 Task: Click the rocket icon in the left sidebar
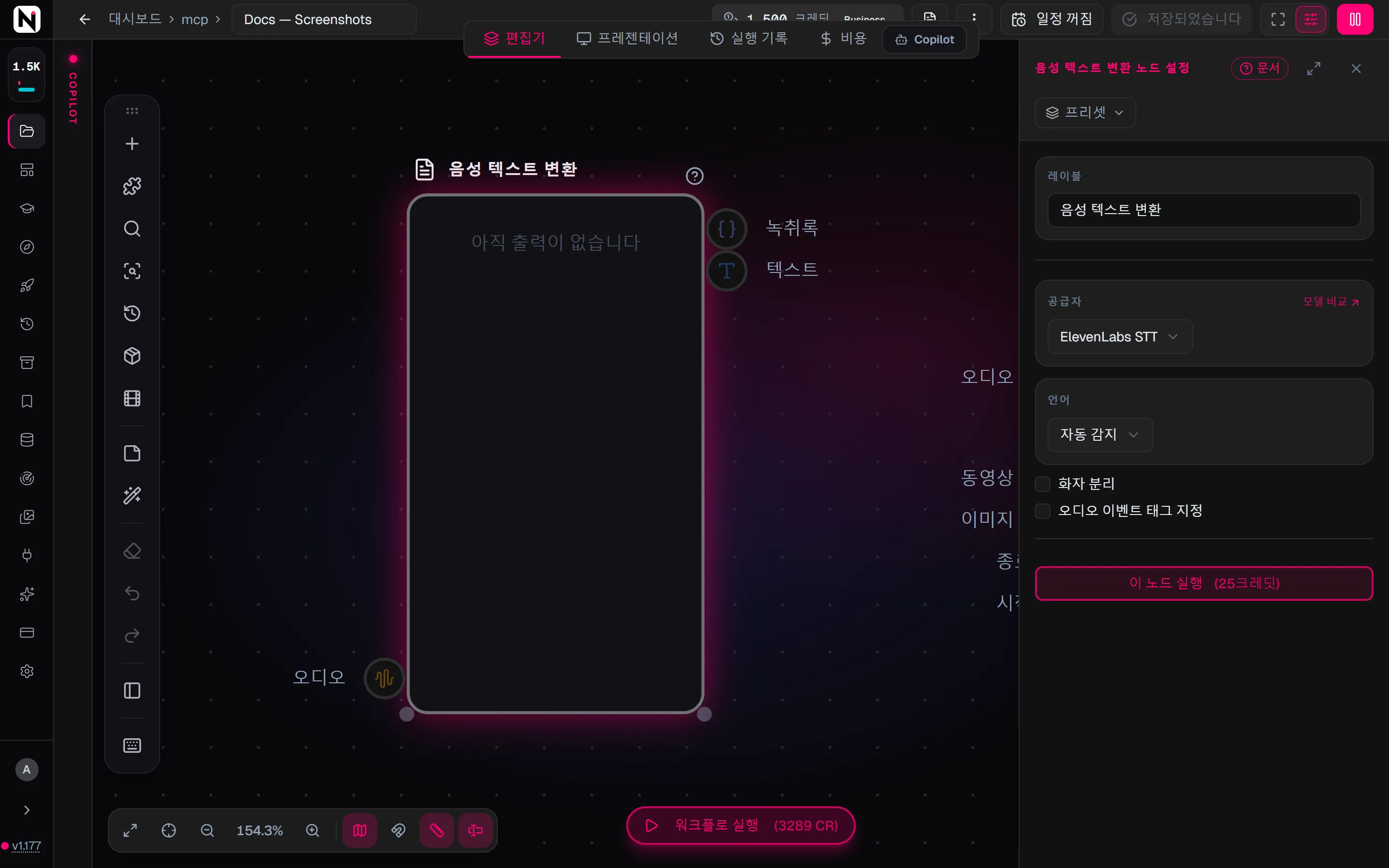[27, 285]
